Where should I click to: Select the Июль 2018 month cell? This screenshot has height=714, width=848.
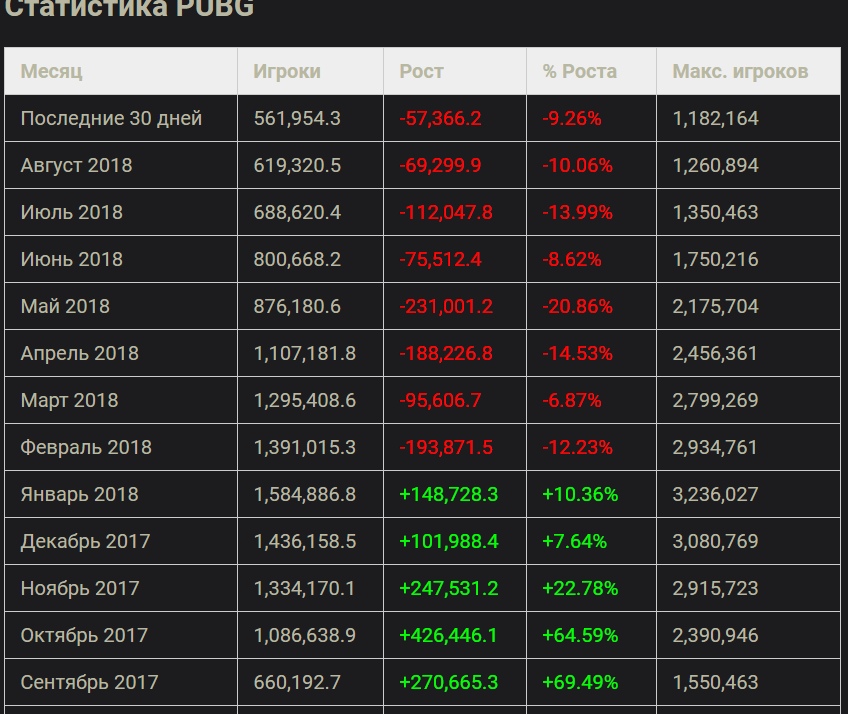(x=72, y=213)
